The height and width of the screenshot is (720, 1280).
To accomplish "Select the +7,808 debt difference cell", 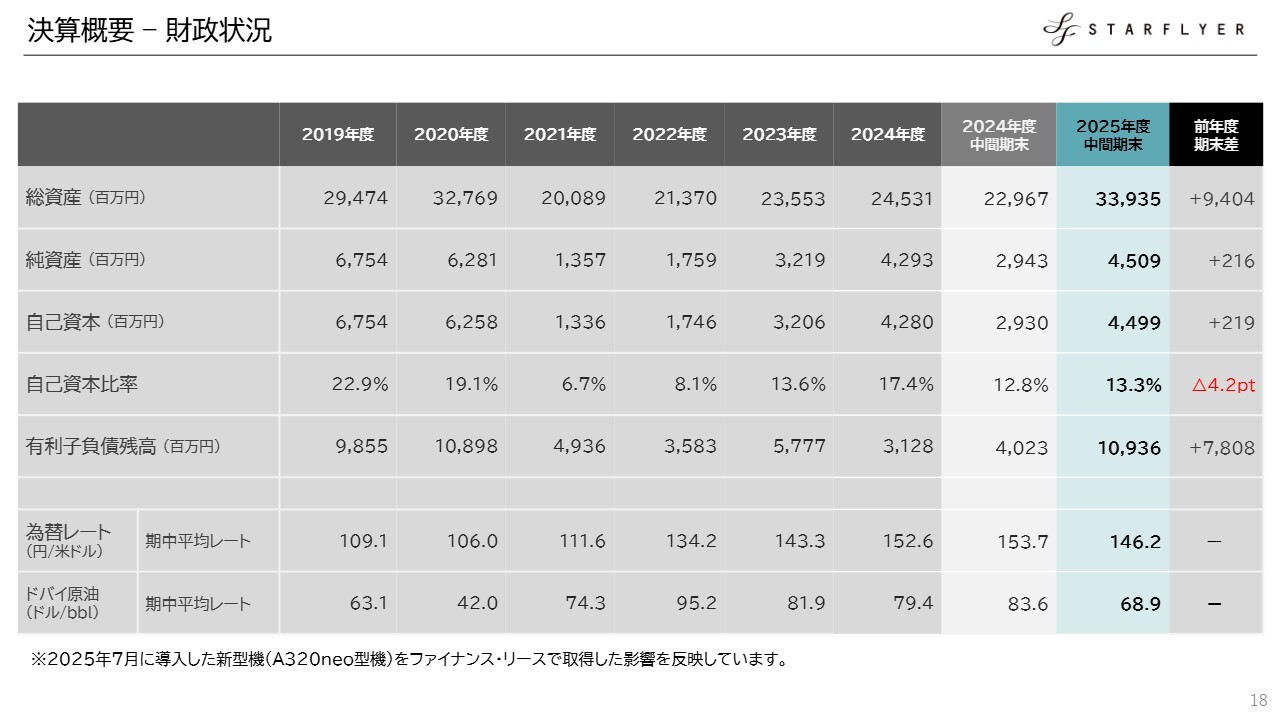I will [x=1221, y=448].
